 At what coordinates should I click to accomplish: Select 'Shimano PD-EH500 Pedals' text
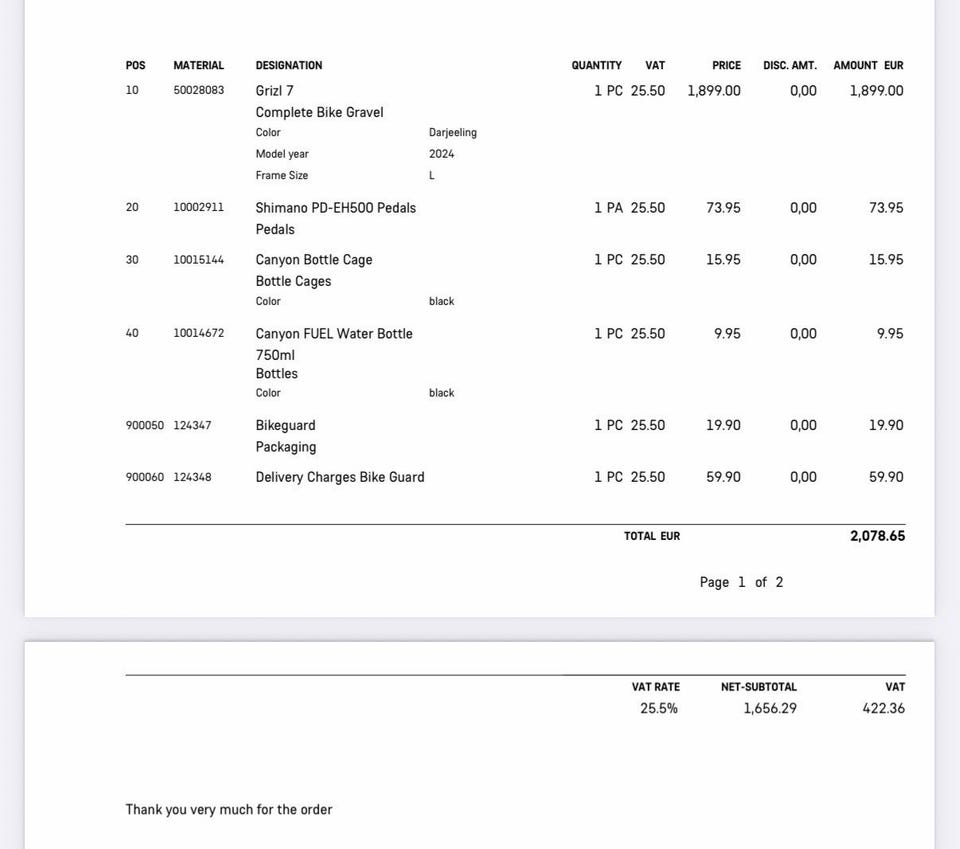point(336,208)
